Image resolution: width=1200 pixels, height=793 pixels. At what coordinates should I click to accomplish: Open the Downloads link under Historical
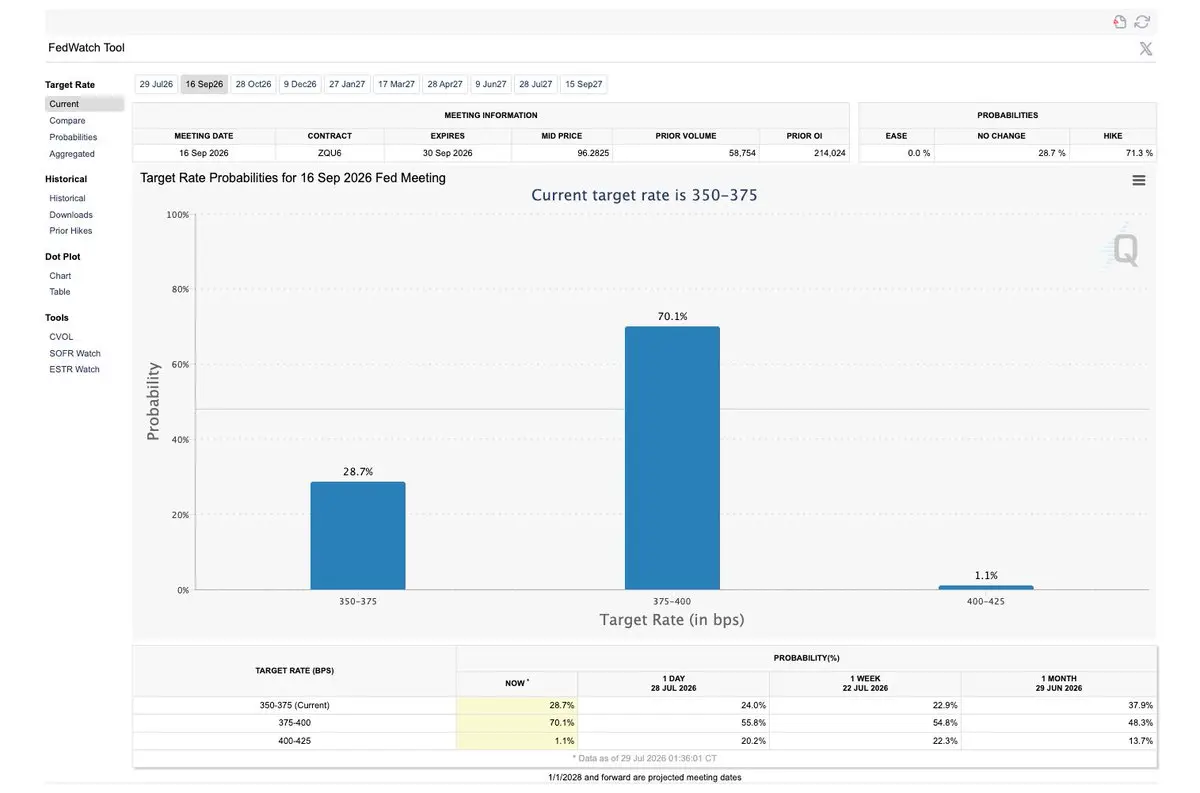click(71, 215)
